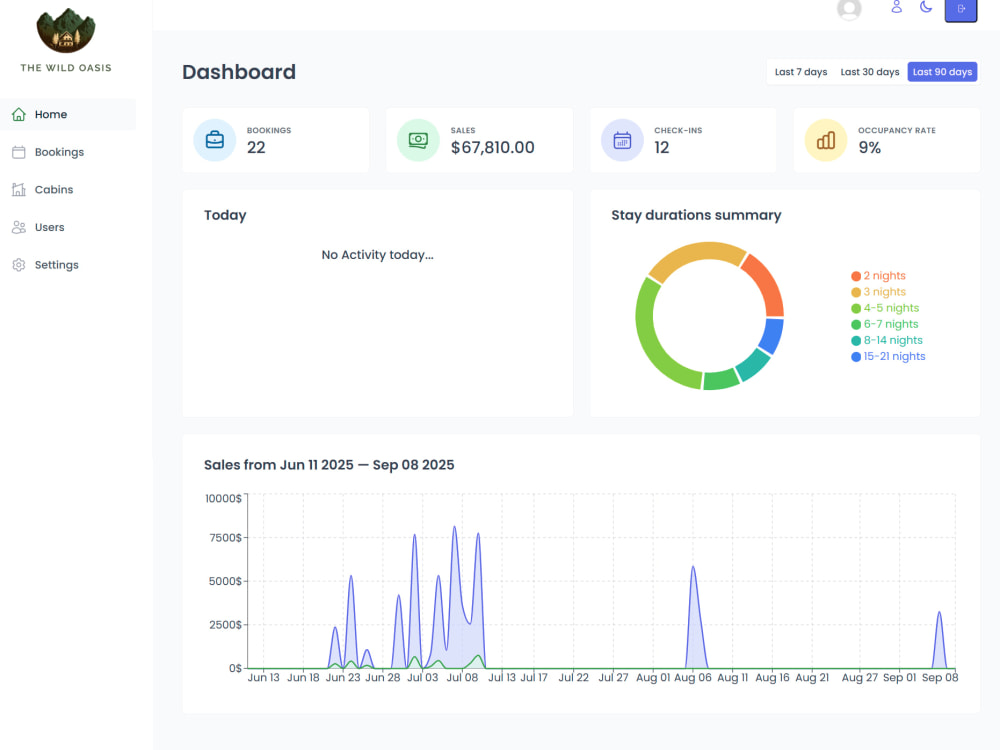Click the No Activity today message
Screen dimensions: 1000x750
coord(378,255)
